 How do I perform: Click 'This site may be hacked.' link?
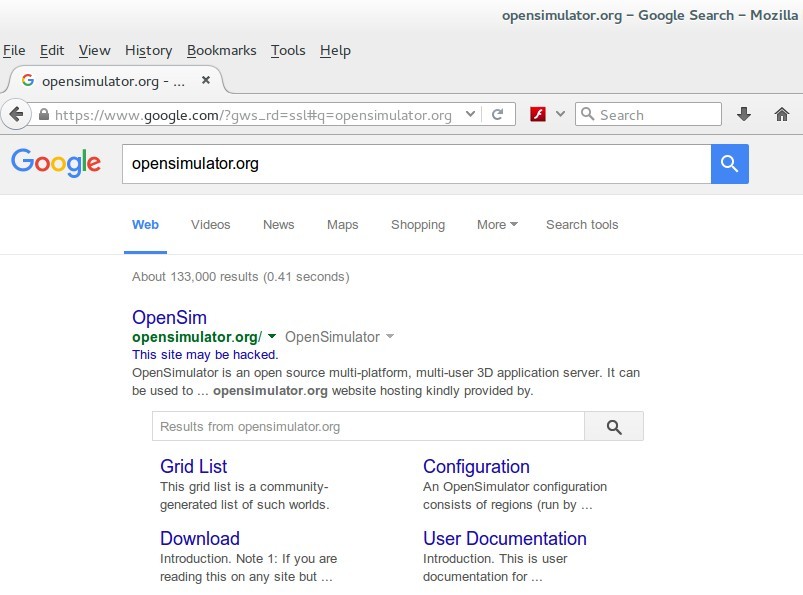(205, 354)
